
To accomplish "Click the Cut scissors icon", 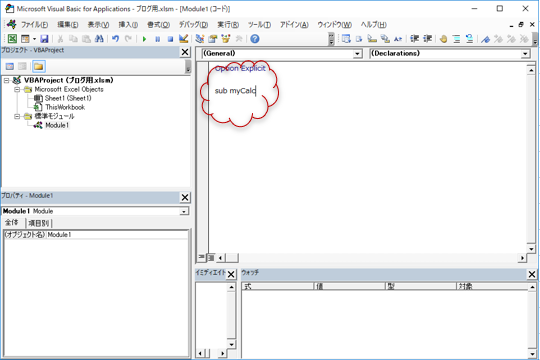I will click(x=60, y=39).
